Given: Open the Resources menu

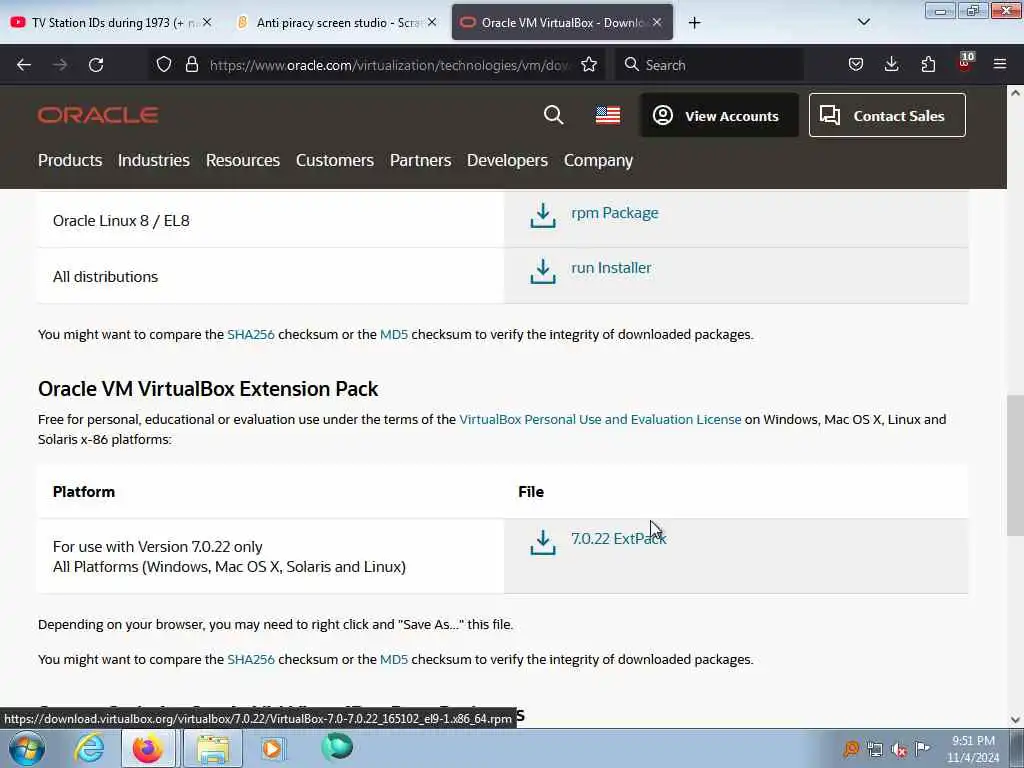Looking at the screenshot, I should coord(243,160).
